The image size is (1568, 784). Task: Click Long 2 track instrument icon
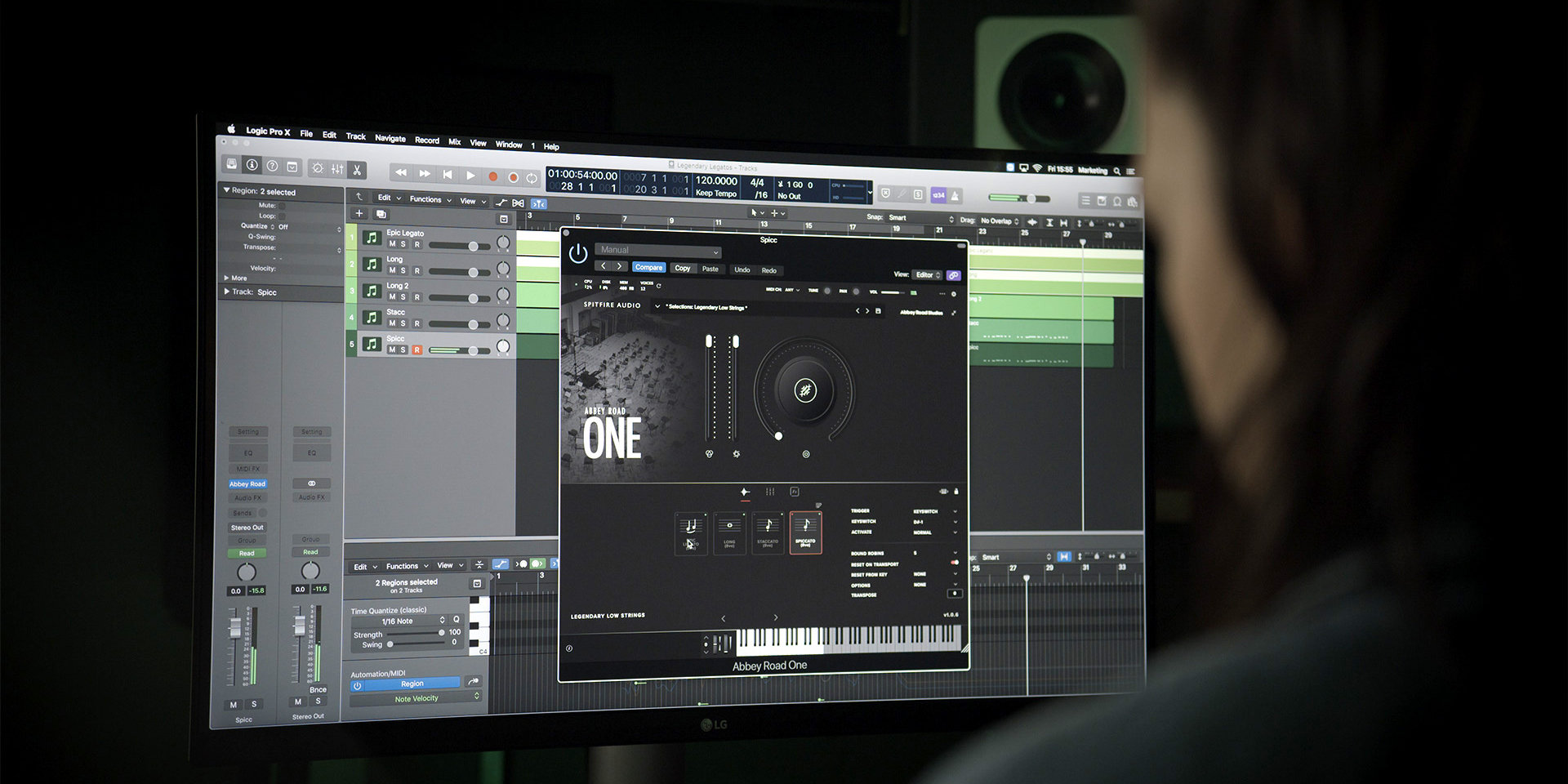coord(372,291)
